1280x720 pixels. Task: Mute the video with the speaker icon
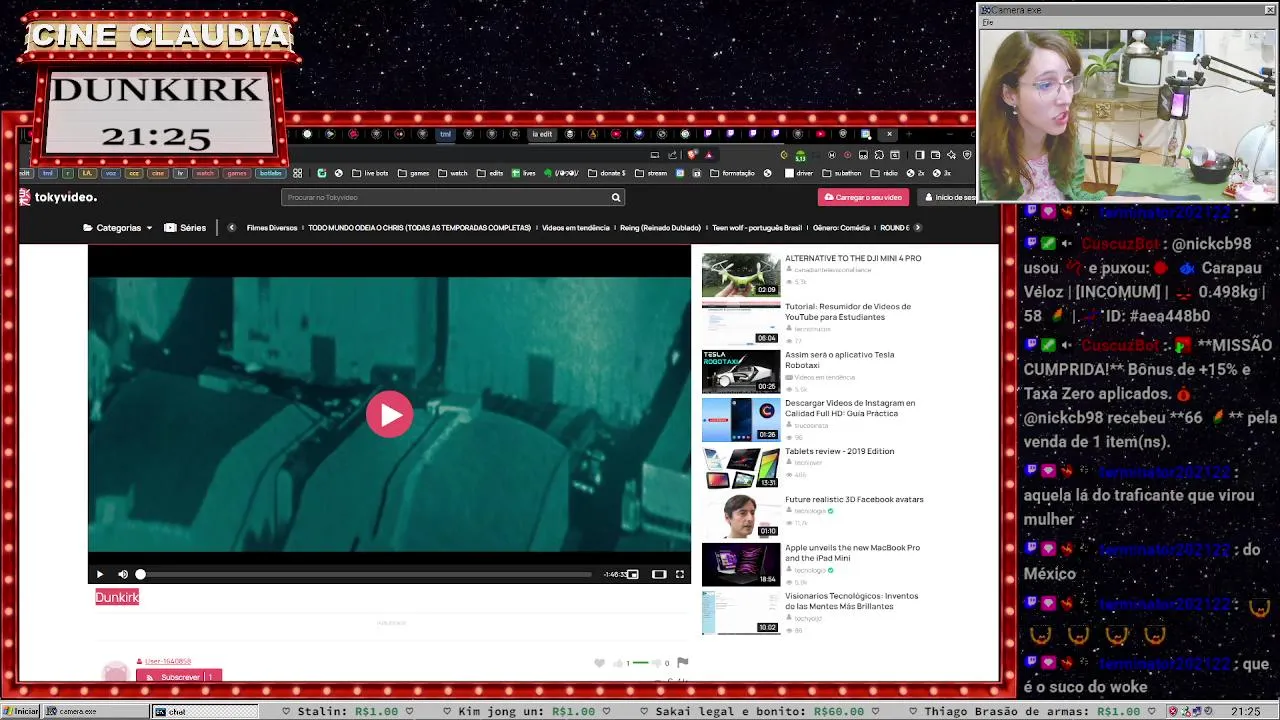point(123,574)
